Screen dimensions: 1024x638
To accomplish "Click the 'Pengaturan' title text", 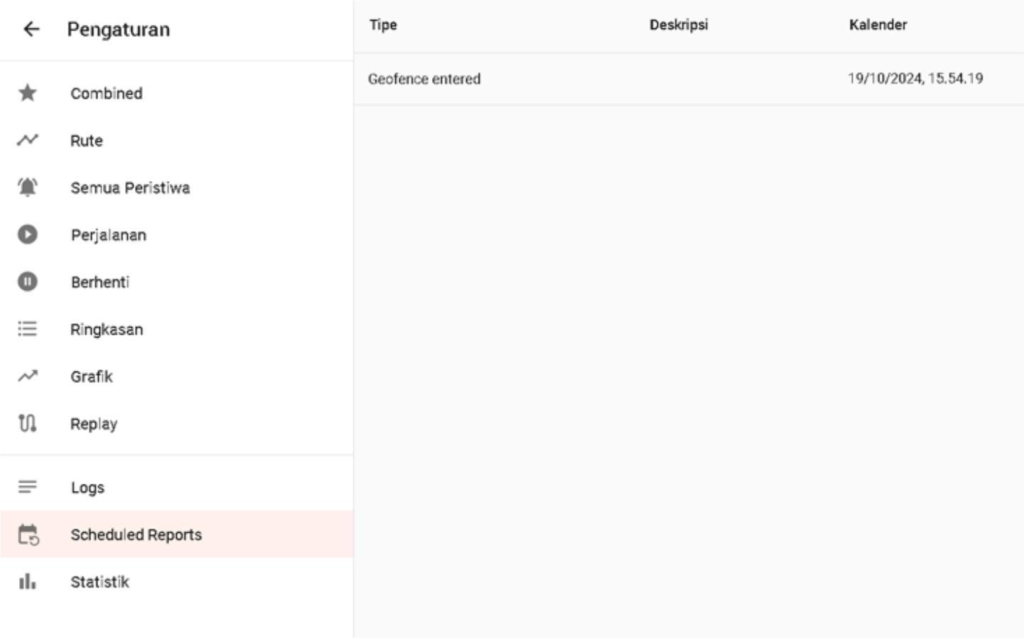I will coord(118,30).
